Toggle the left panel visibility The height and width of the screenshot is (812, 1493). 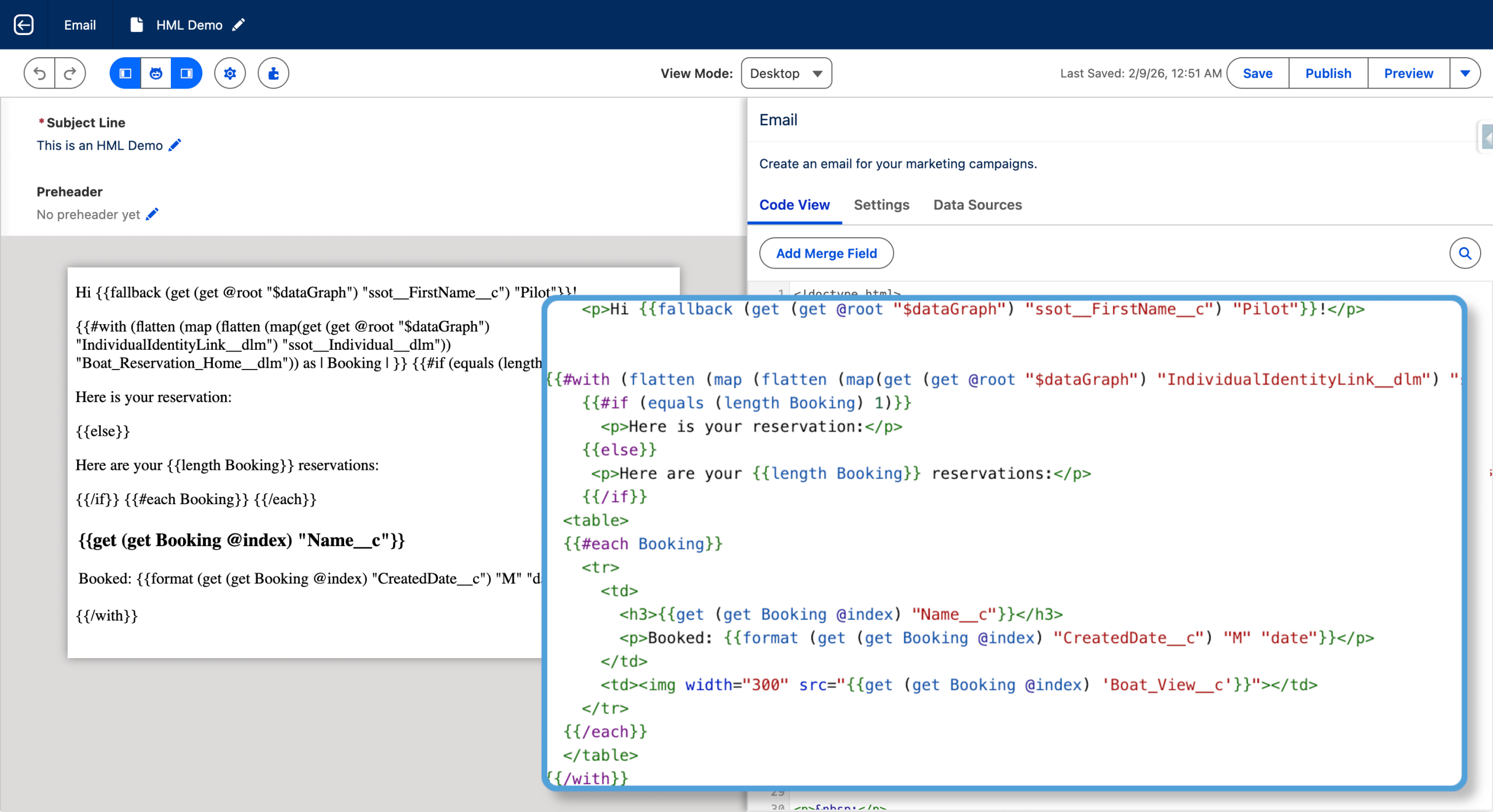point(125,73)
